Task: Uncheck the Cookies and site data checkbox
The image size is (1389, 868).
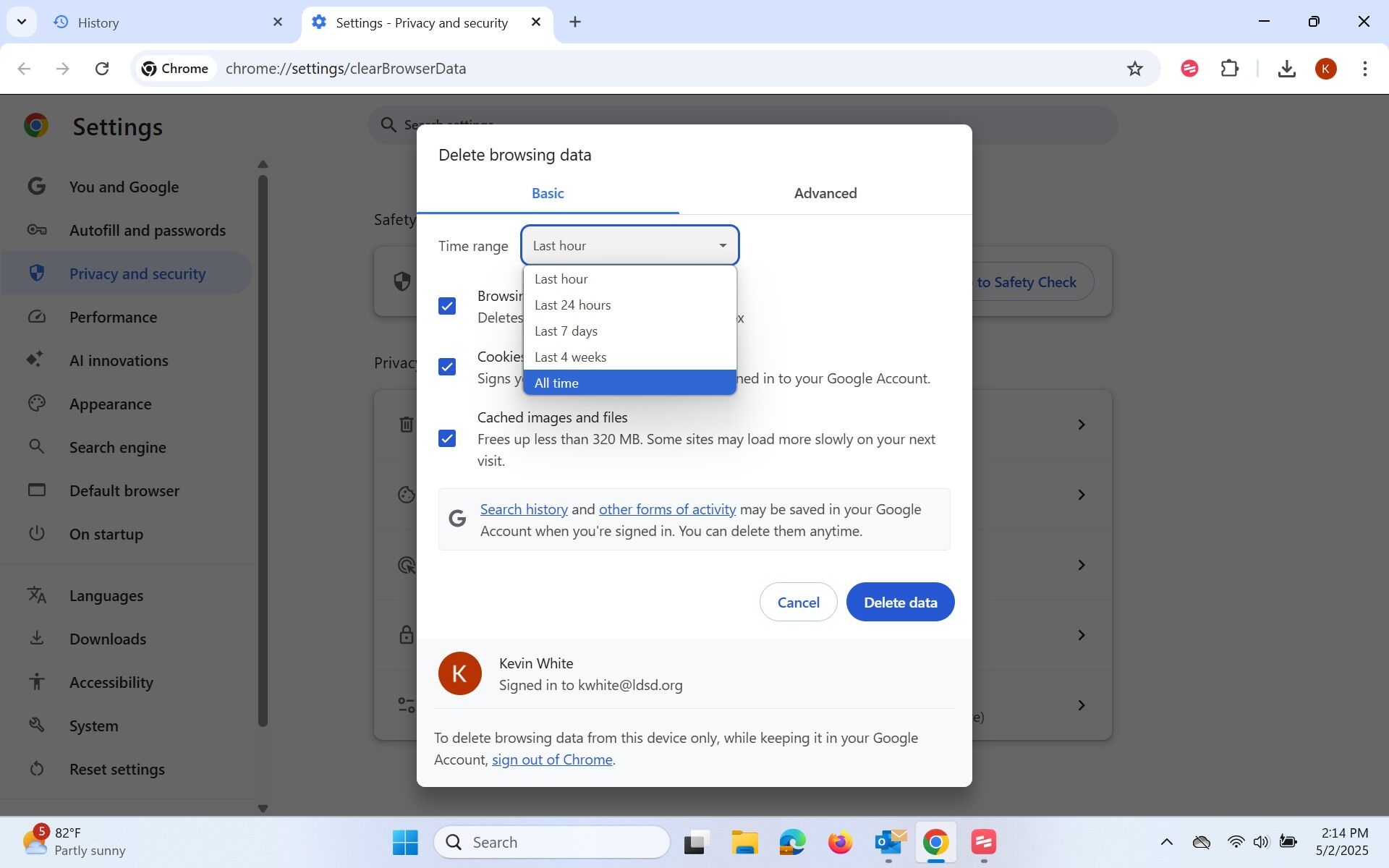Action: pyautogui.click(x=447, y=367)
